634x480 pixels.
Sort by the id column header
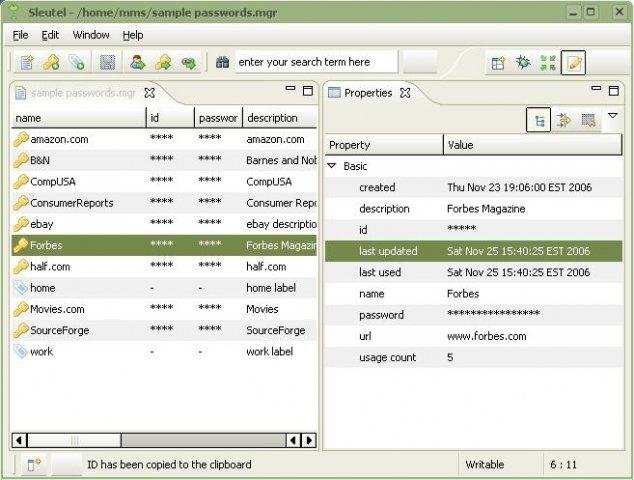170,118
